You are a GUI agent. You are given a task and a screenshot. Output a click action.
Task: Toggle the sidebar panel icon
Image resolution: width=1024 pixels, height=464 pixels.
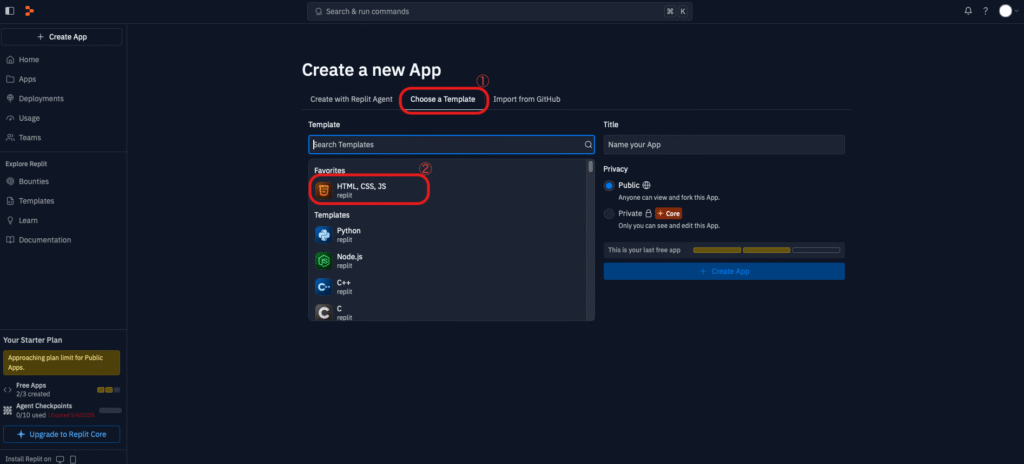(x=10, y=10)
